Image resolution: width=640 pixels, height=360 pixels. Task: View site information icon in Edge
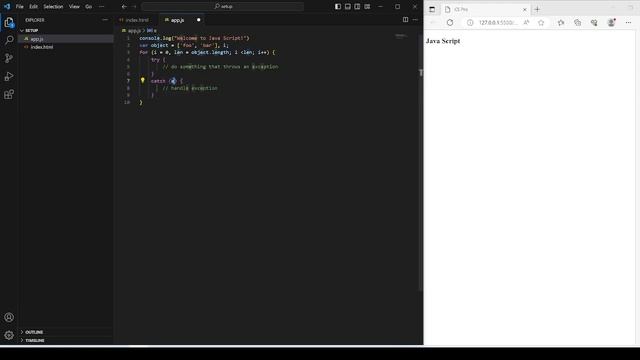tap(470, 22)
